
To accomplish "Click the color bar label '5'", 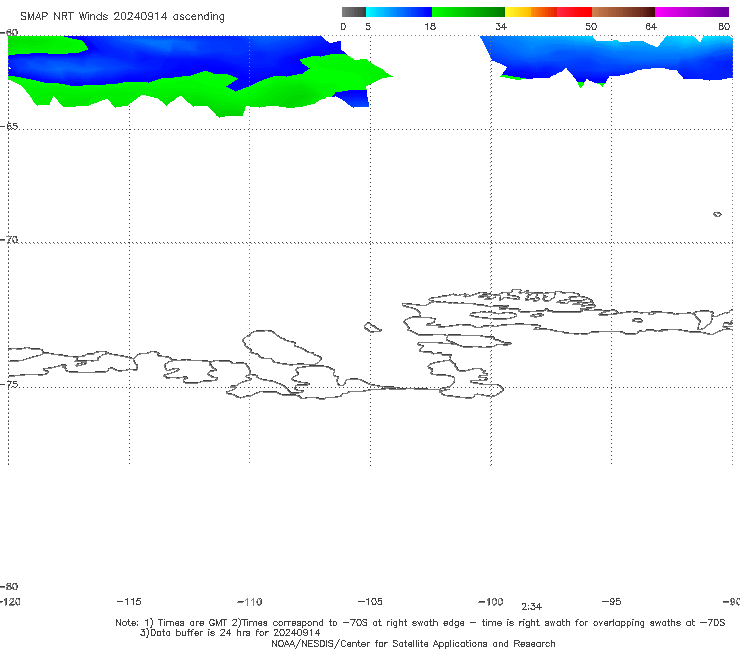I will click(368, 26).
